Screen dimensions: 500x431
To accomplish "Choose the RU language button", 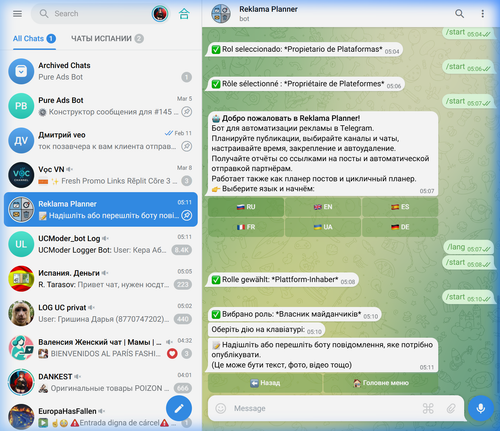I will pyautogui.click(x=246, y=207).
